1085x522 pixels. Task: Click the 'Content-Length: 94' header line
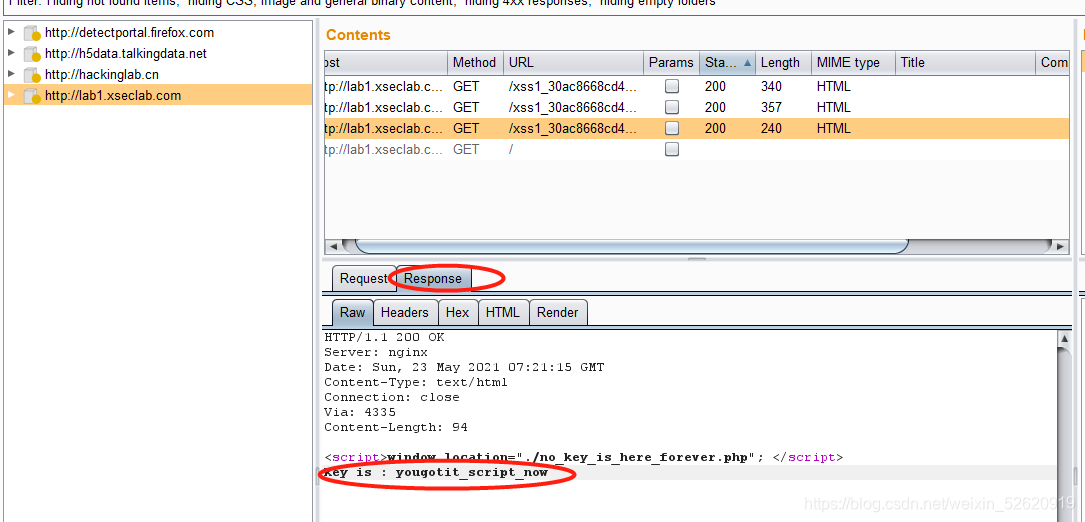[x=396, y=427]
